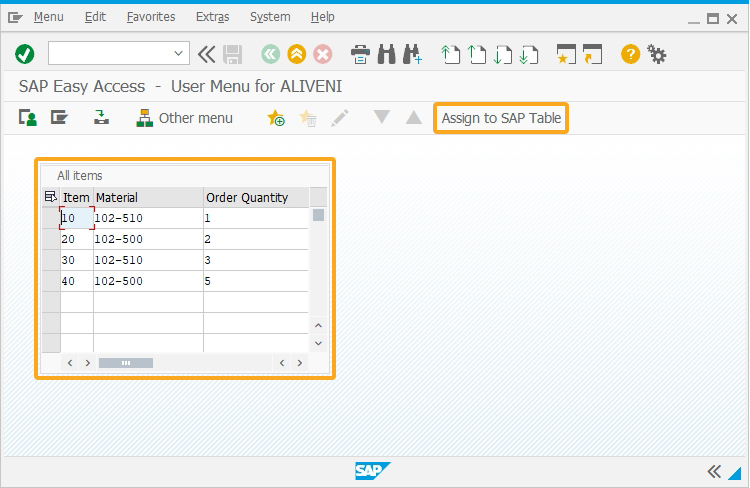Screen dimensions: 750x488
Task: Click the green Back icon
Action: 270,54
